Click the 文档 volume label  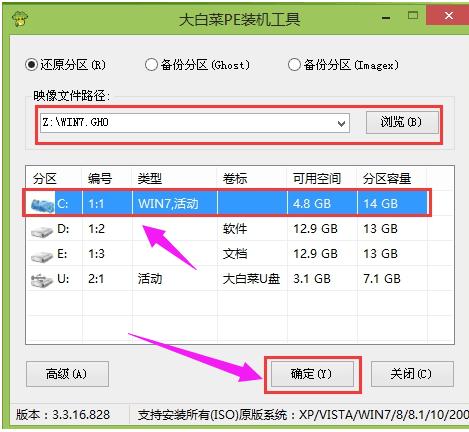[x=235, y=254]
